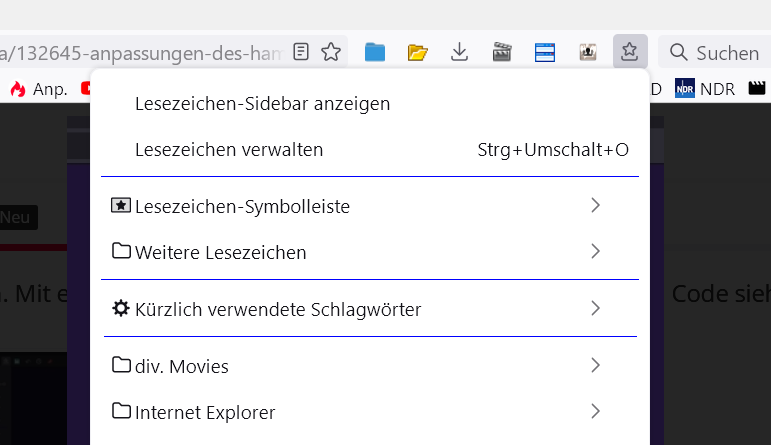
Task: Open the NDR bookmark
Action: 706,89
